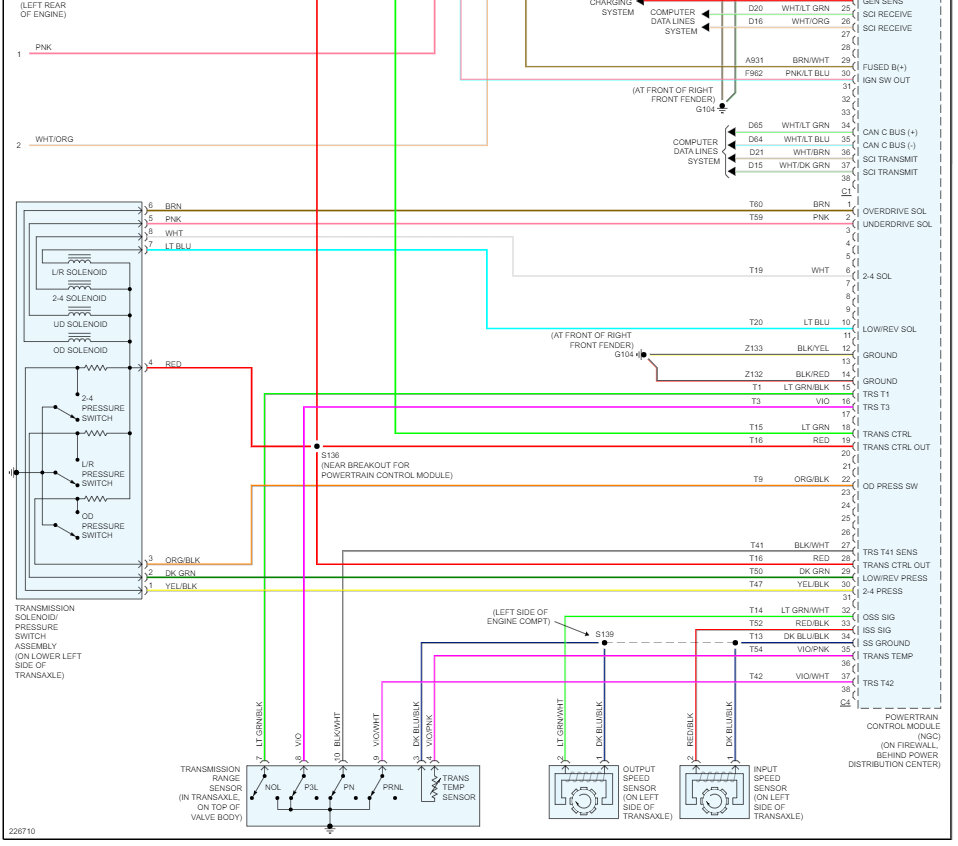Viewport: 958px width, 846px height.
Task: Click circuit code T47
Action: 756,584
